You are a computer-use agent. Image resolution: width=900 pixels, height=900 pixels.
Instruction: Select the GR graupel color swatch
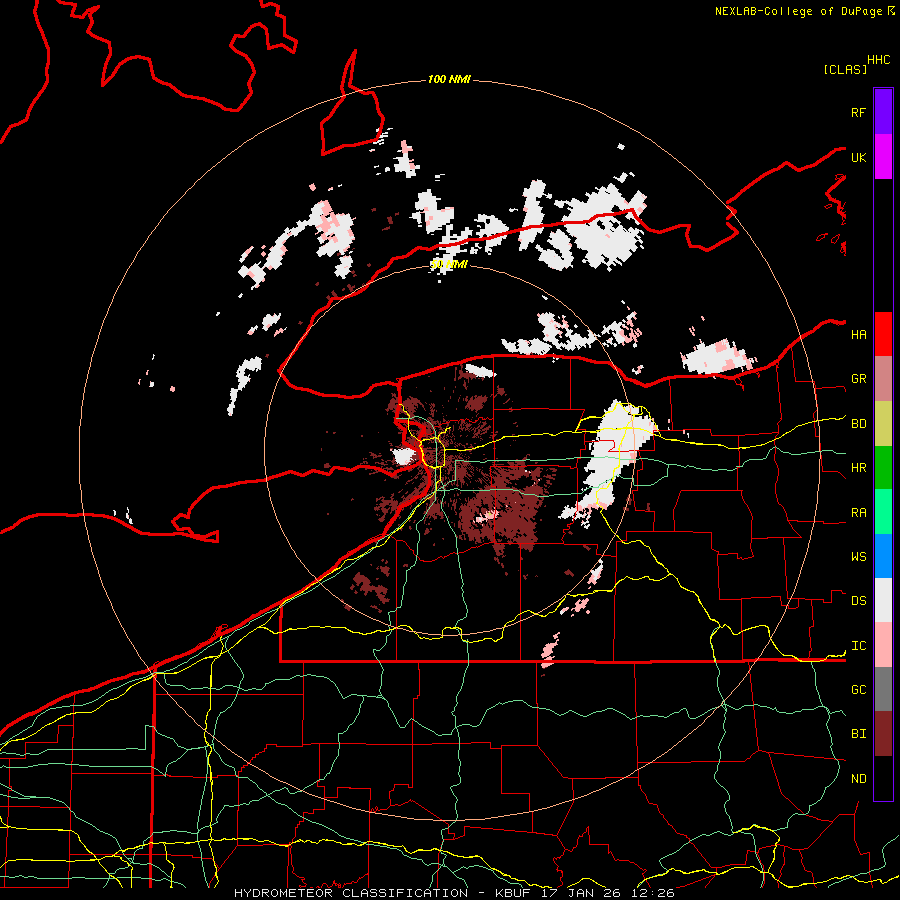[883, 379]
